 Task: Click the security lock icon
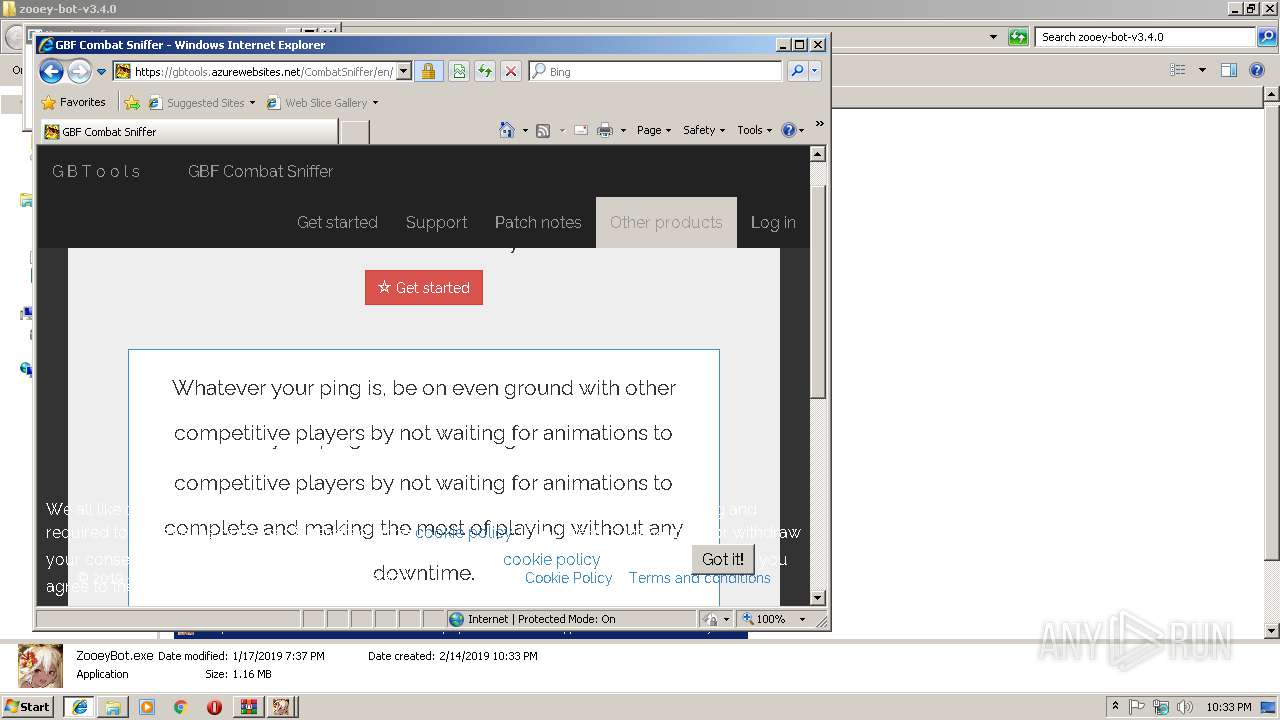428,72
